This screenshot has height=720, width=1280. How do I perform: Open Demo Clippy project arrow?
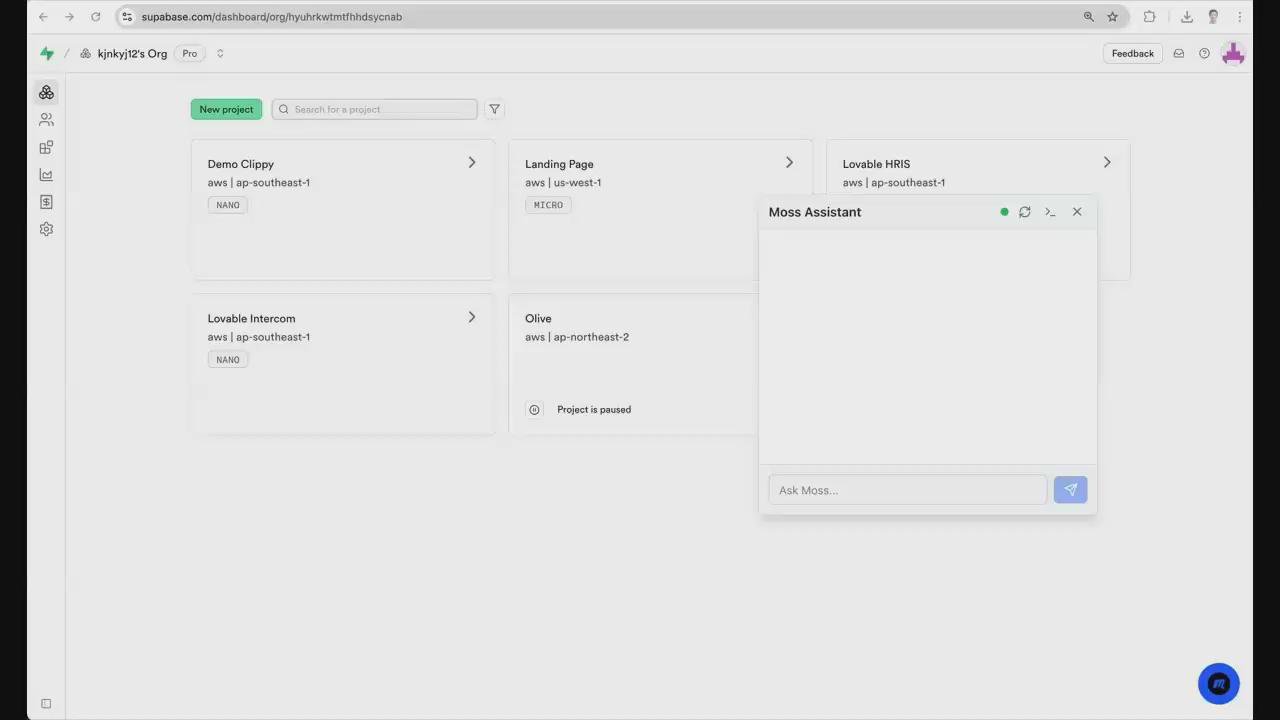click(x=472, y=162)
